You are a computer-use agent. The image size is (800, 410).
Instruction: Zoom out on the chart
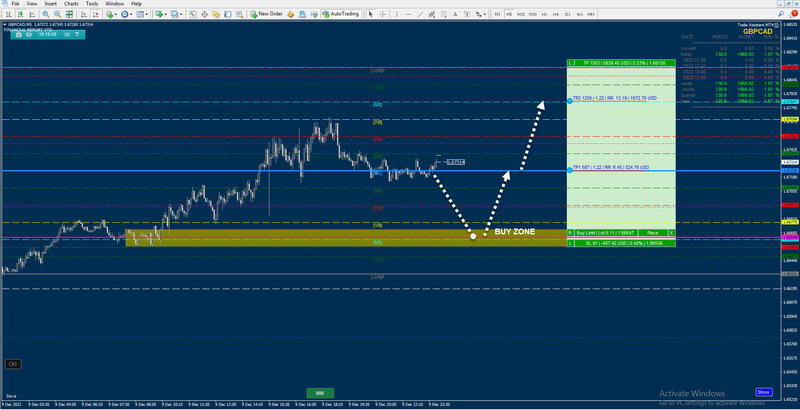pos(58,14)
